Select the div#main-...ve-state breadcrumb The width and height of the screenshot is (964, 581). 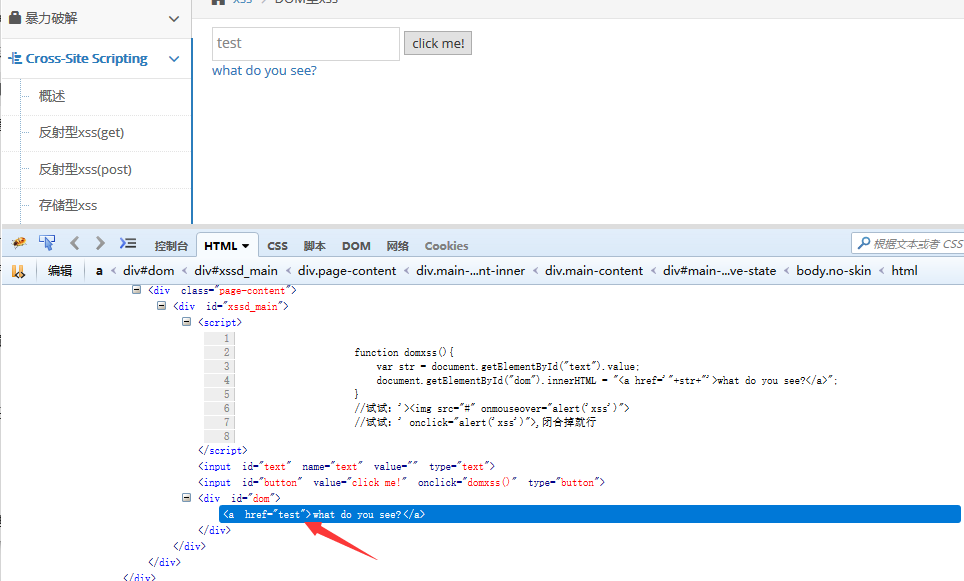(x=719, y=271)
